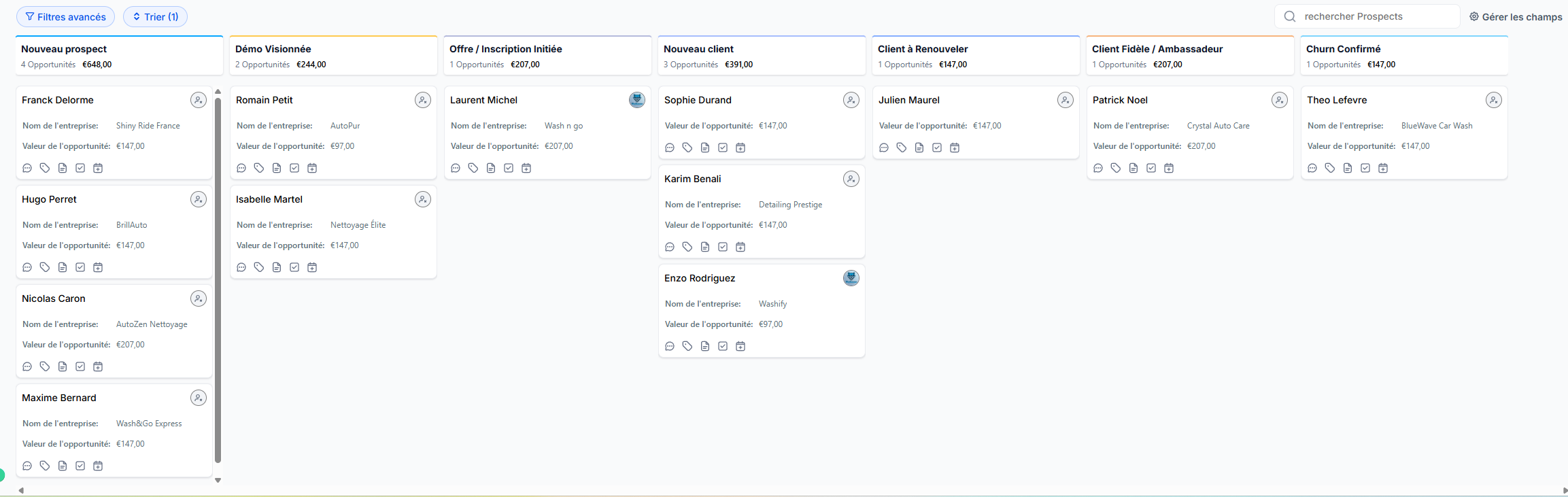Open the Filtres avancés panel

pyautogui.click(x=65, y=17)
